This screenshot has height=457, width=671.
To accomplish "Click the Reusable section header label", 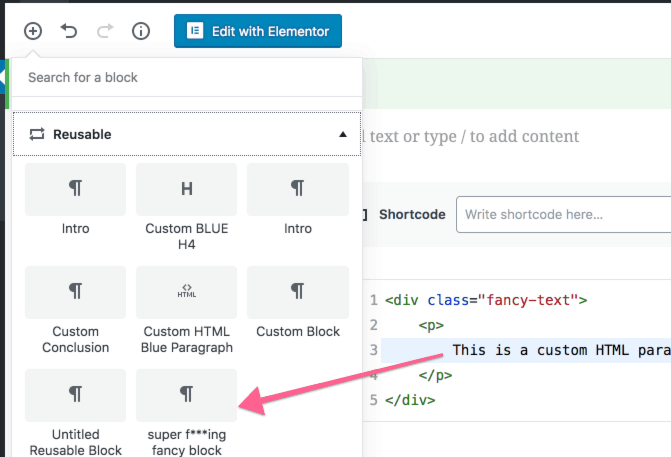I will pos(82,134).
